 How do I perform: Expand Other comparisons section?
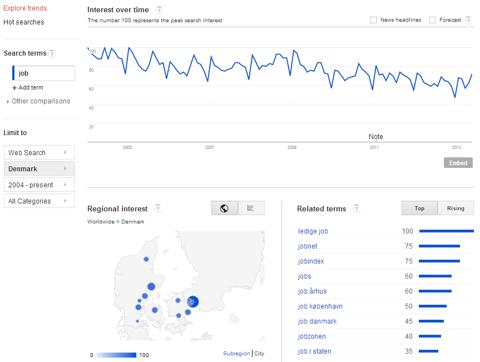[x=38, y=101]
